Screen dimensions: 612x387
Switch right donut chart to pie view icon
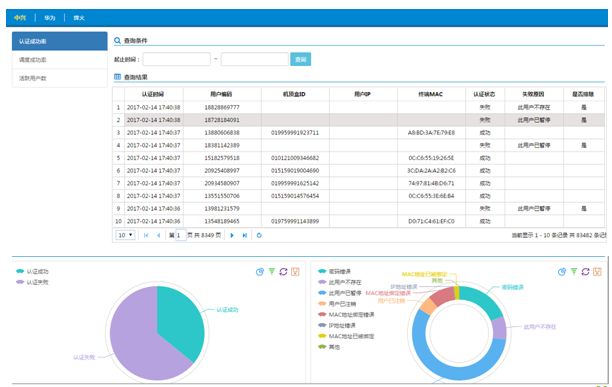coord(562,272)
